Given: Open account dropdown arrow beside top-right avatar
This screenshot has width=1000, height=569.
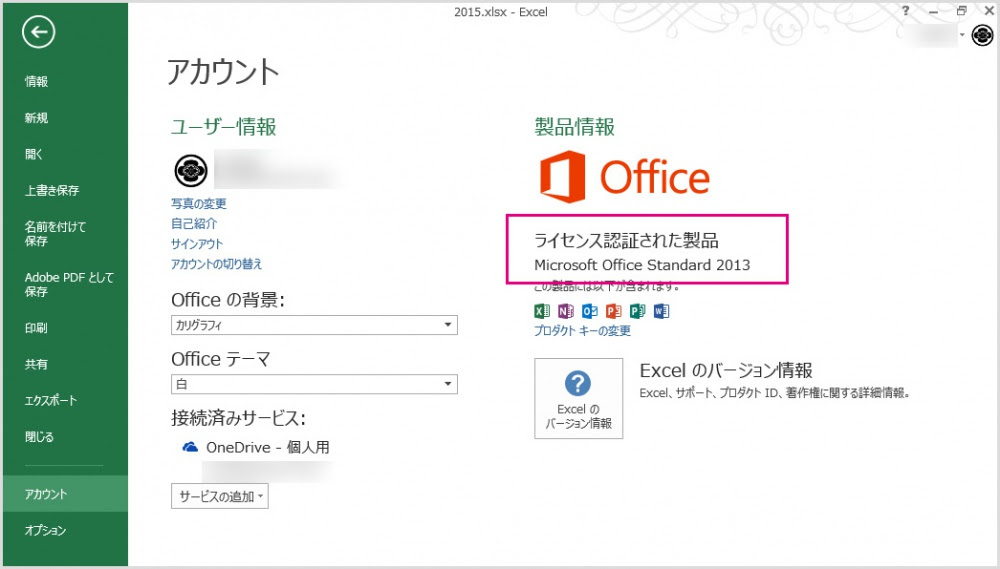Looking at the screenshot, I should point(962,34).
